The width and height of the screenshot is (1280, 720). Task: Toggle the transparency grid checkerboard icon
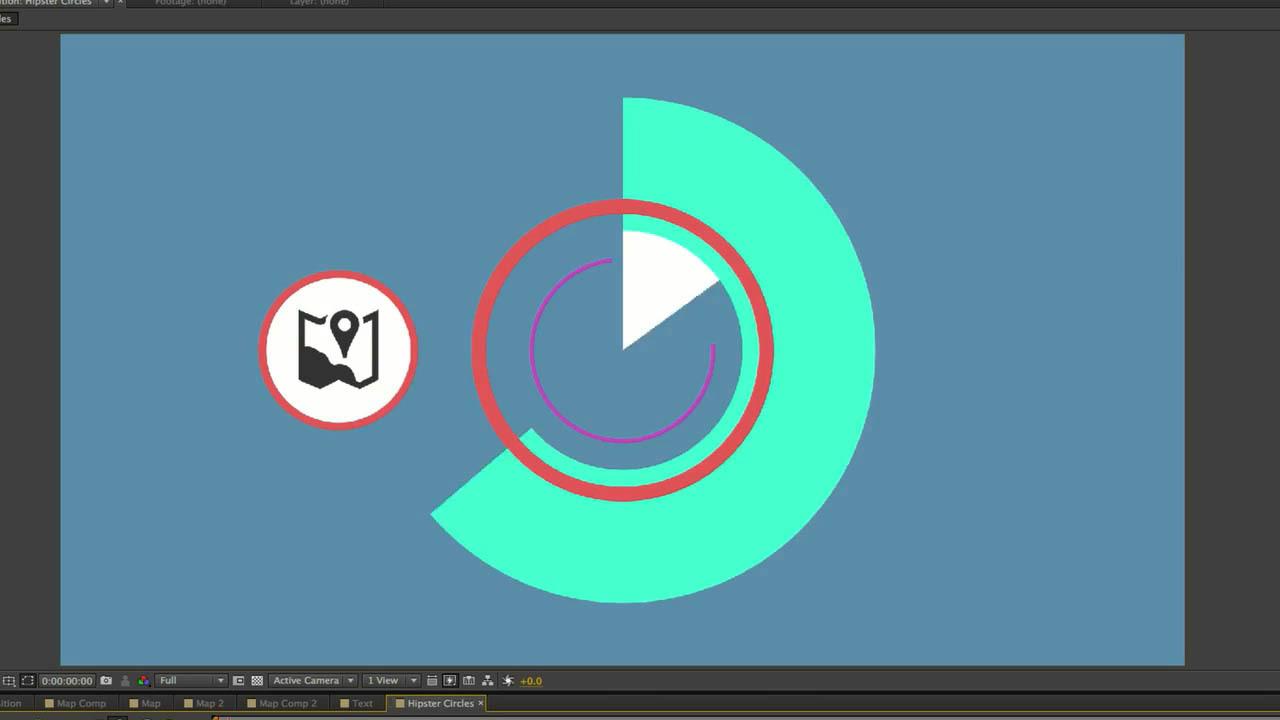click(x=257, y=680)
